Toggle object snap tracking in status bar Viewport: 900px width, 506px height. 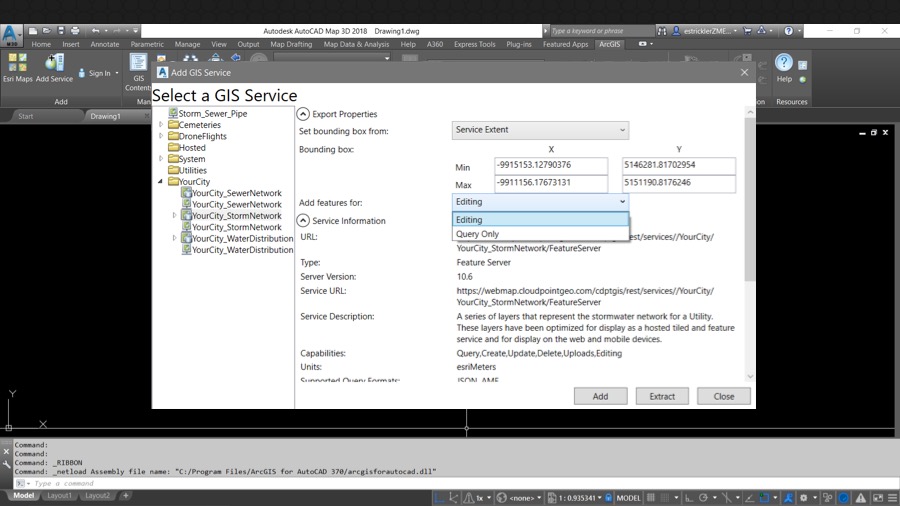click(x=749, y=498)
